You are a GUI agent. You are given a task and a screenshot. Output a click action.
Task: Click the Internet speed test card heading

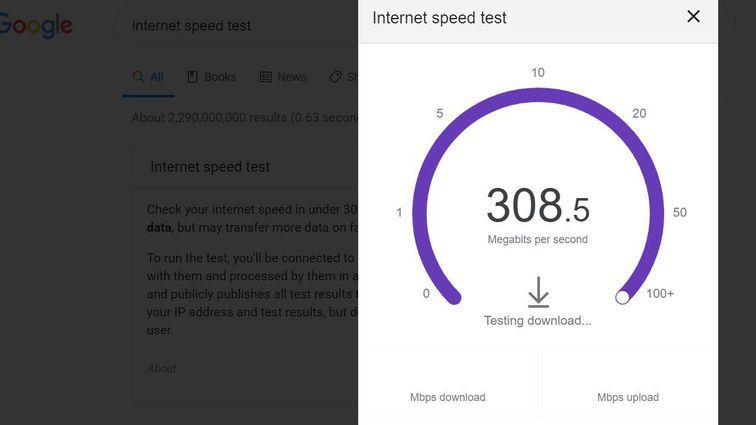pyautogui.click(x=210, y=167)
